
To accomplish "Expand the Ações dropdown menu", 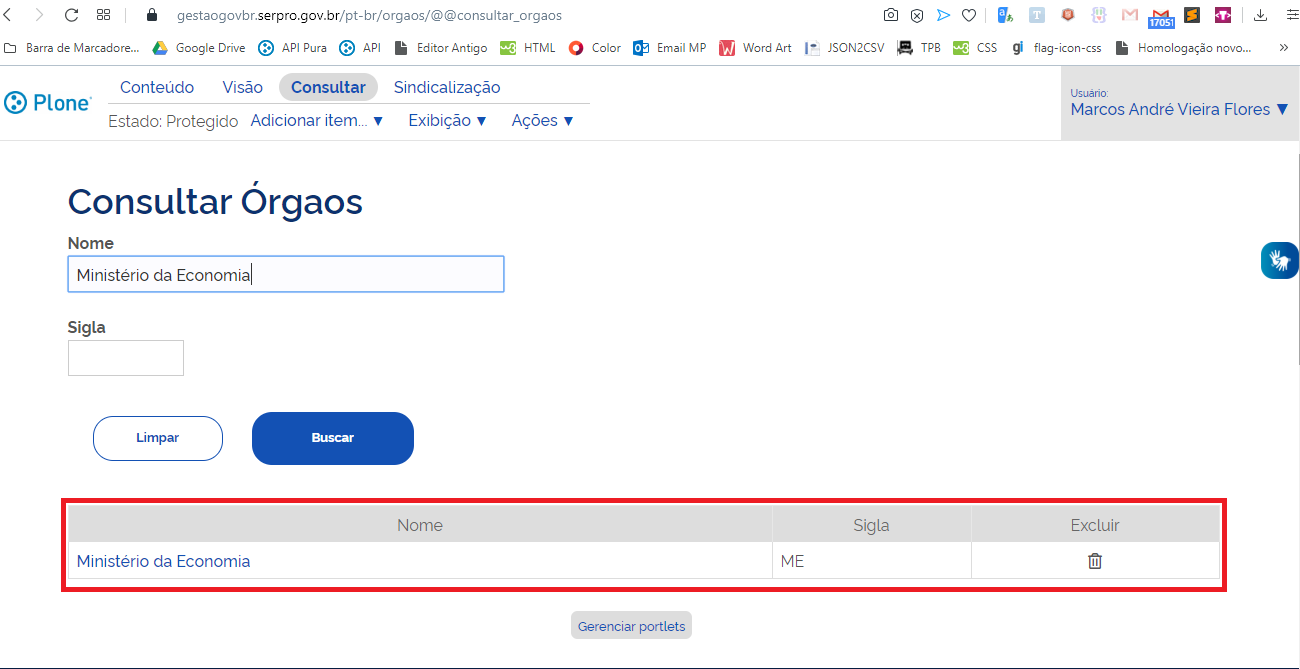I will 541,120.
